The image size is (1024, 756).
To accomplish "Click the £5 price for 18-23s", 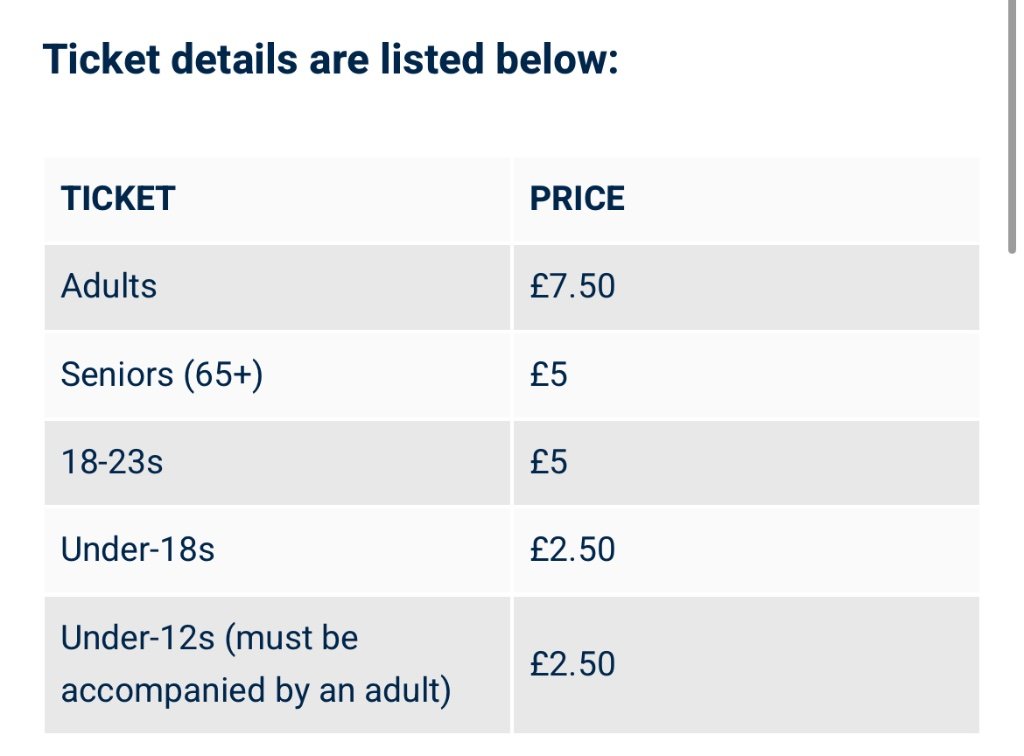I will tap(549, 463).
